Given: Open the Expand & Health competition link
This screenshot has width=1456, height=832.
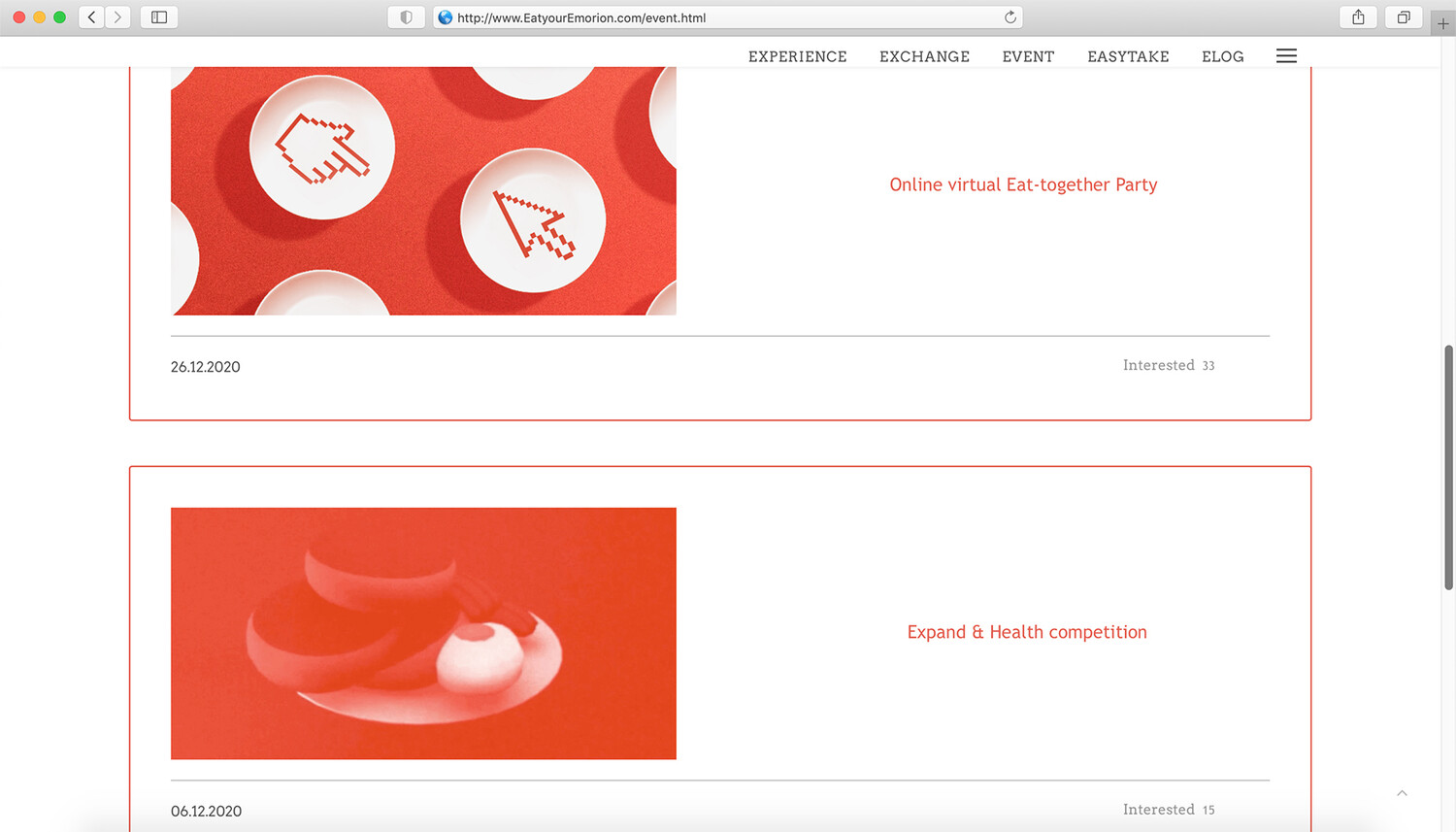Looking at the screenshot, I should point(1027,632).
